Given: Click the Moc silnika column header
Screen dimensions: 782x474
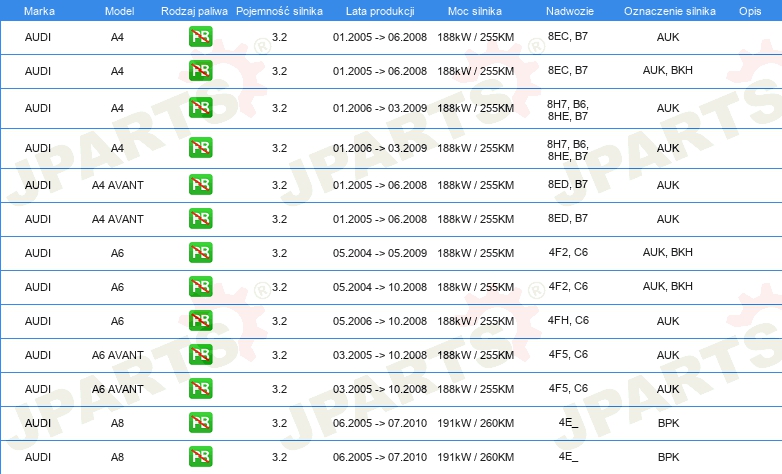Looking at the screenshot, I should [474, 11].
